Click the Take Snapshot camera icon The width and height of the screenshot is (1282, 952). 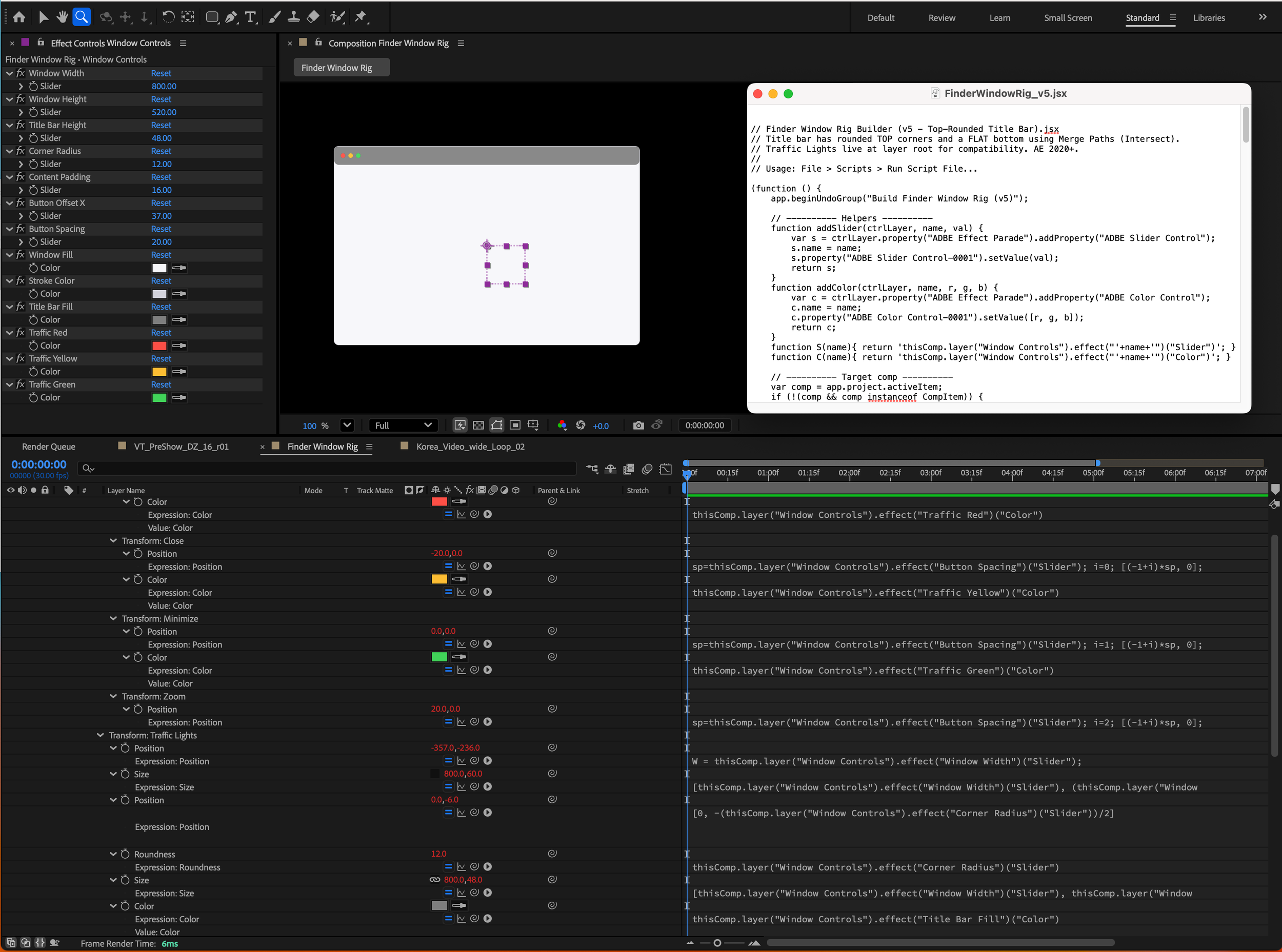pyautogui.click(x=638, y=426)
